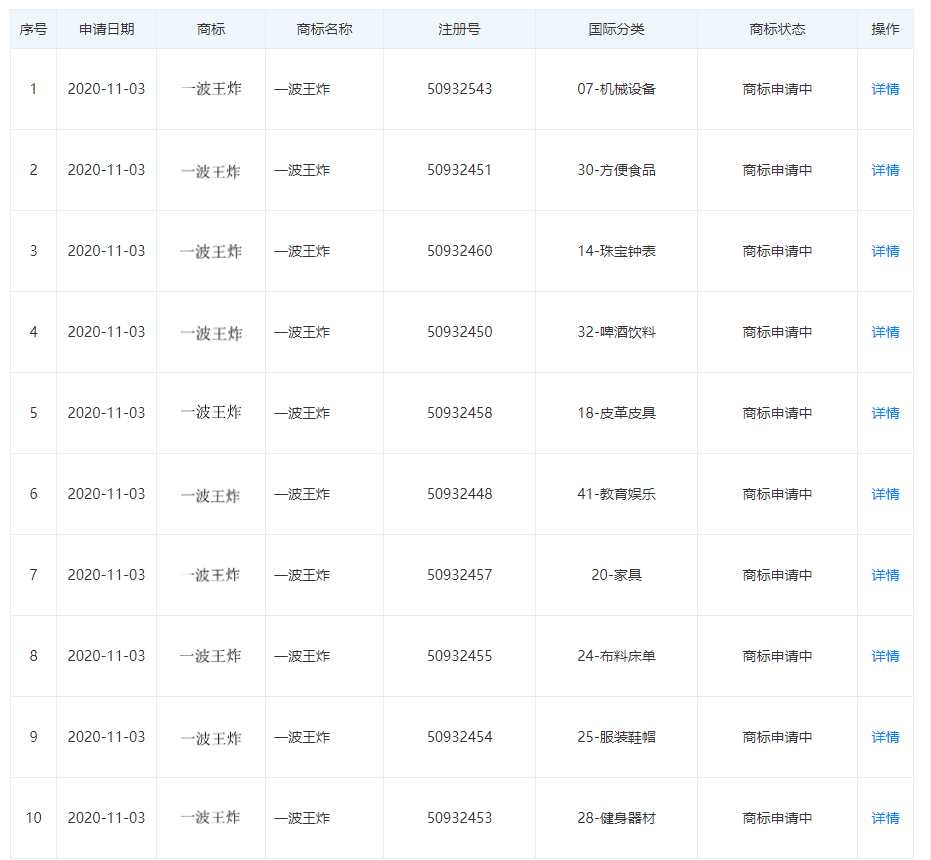931x860 pixels.
Task: Click 详情 for registration 50932455
Action: pyautogui.click(x=885, y=656)
